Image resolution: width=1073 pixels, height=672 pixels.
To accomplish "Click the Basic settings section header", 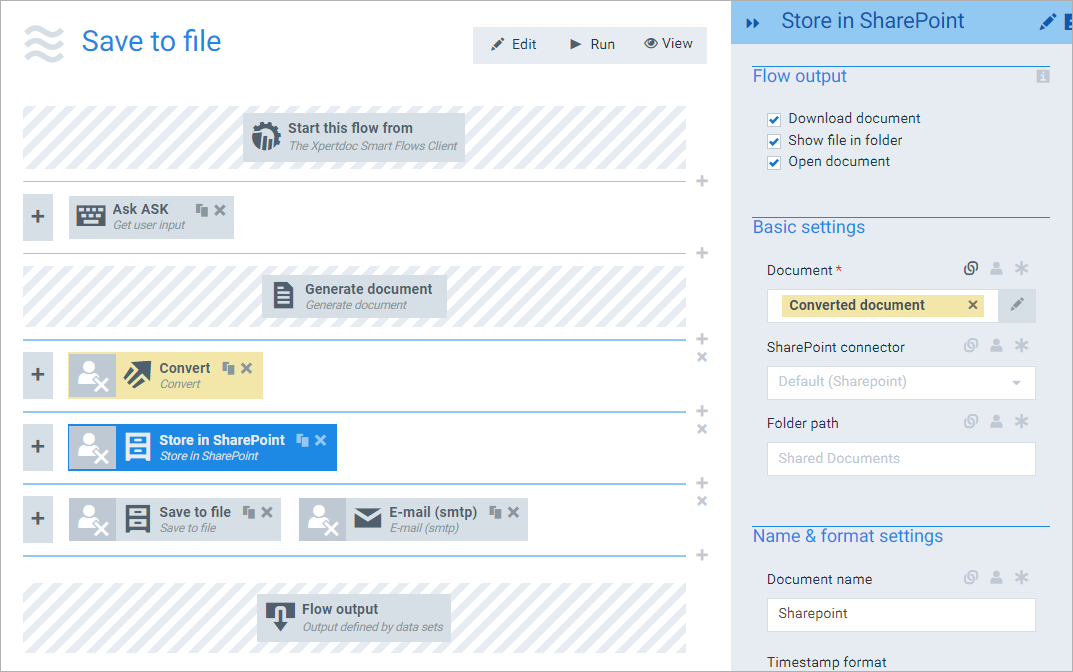I will coord(809,227).
